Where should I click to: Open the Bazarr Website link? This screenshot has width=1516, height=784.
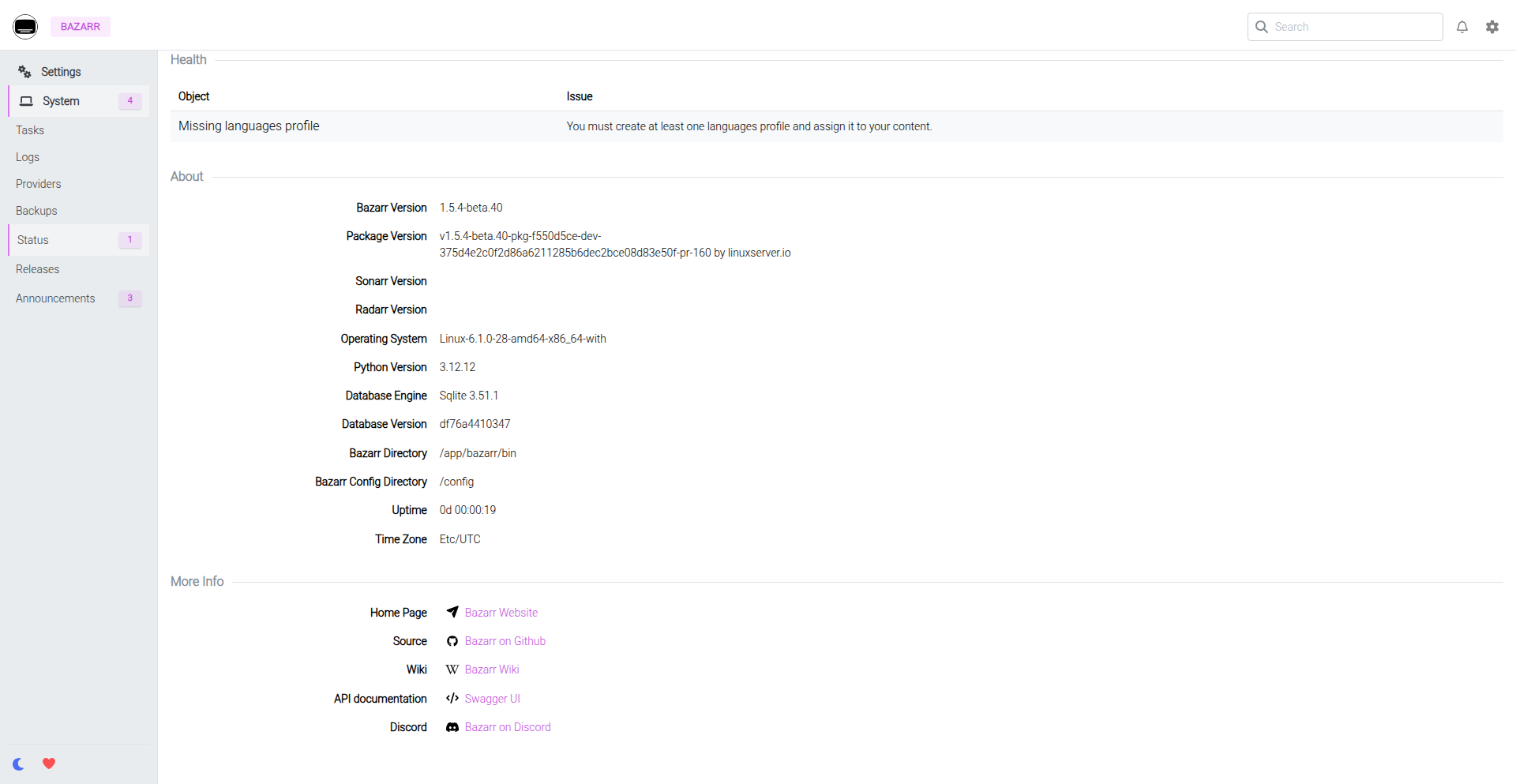click(x=501, y=613)
